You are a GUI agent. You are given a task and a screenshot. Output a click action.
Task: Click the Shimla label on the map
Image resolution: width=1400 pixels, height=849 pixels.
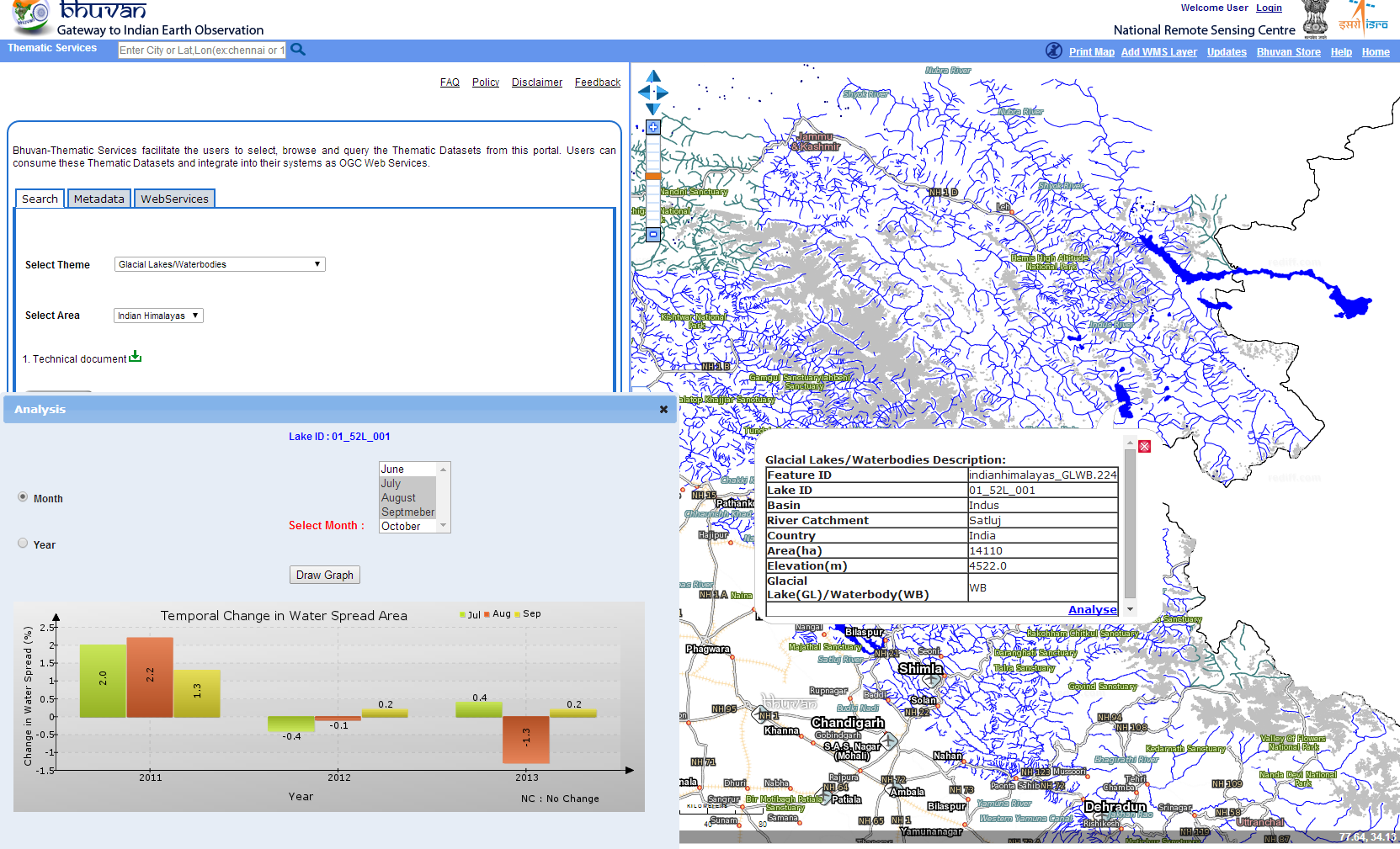(x=920, y=669)
